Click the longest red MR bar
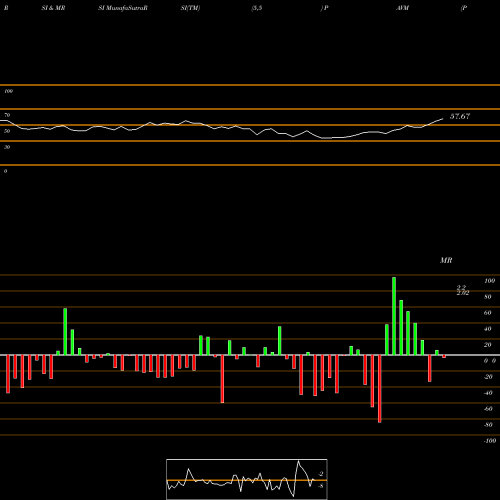Screen dimensions: 500x500 coord(380,389)
